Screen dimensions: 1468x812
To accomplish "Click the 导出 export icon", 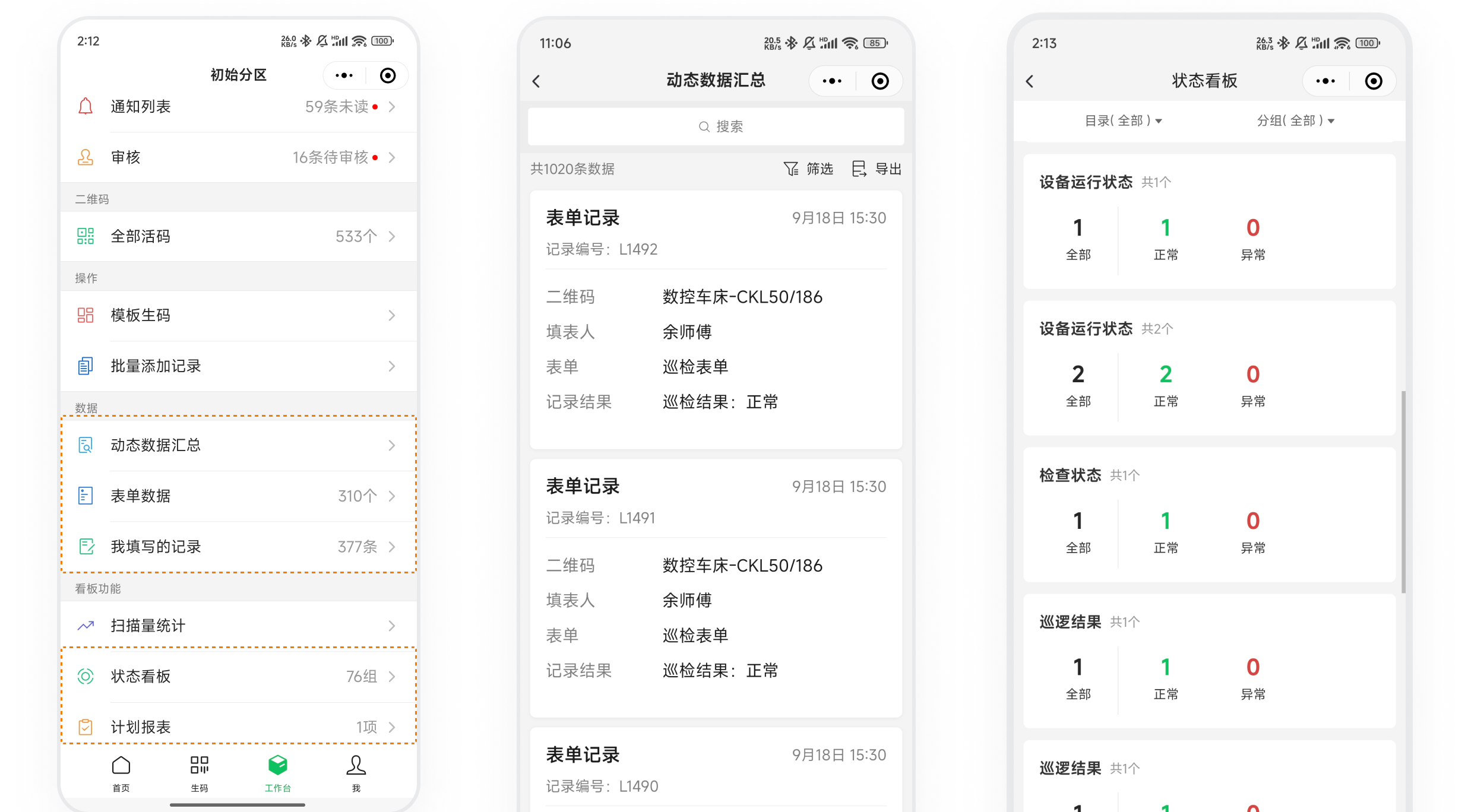I will click(x=859, y=169).
